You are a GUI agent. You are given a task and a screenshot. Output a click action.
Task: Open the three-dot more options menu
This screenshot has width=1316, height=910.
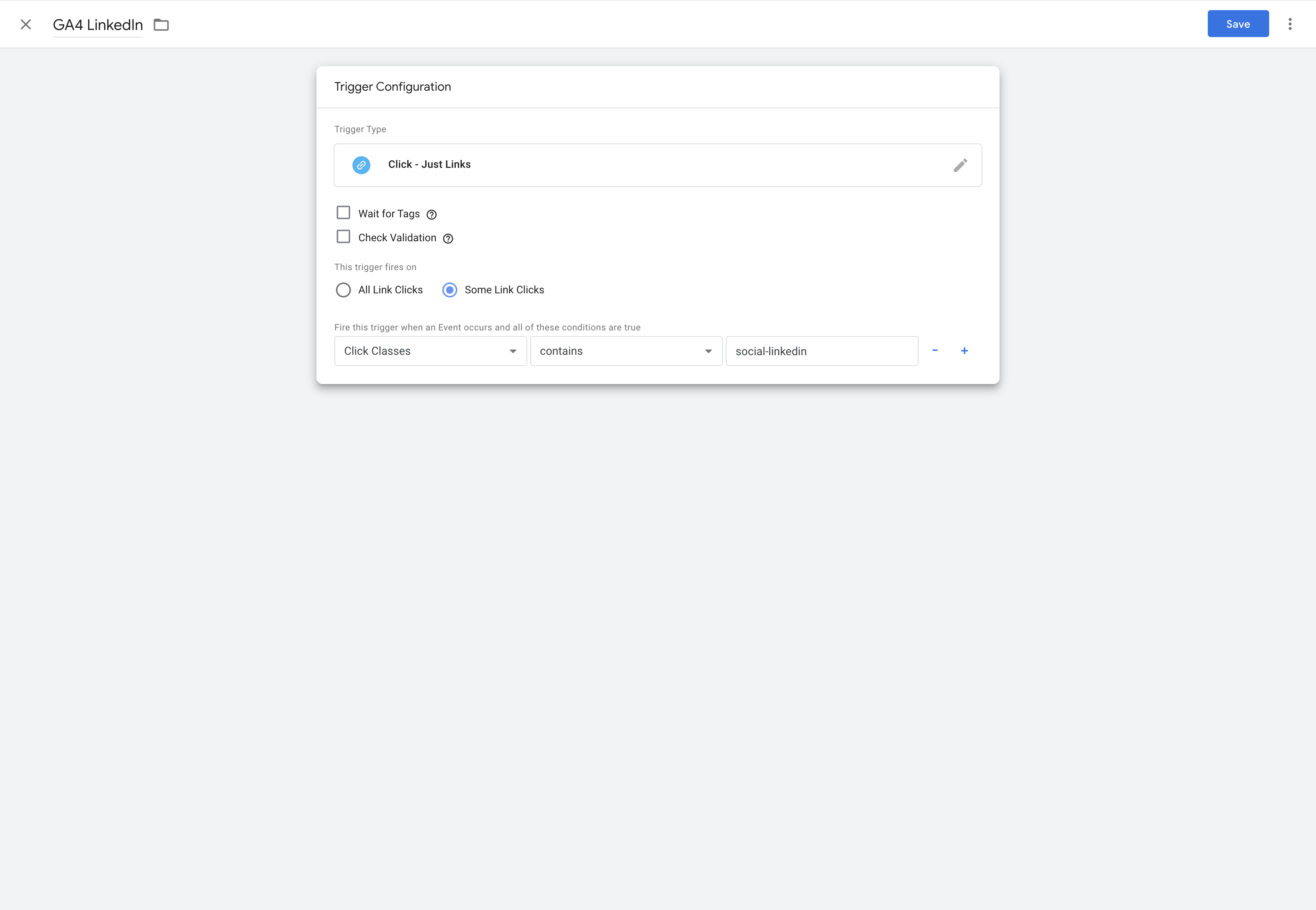[1290, 24]
